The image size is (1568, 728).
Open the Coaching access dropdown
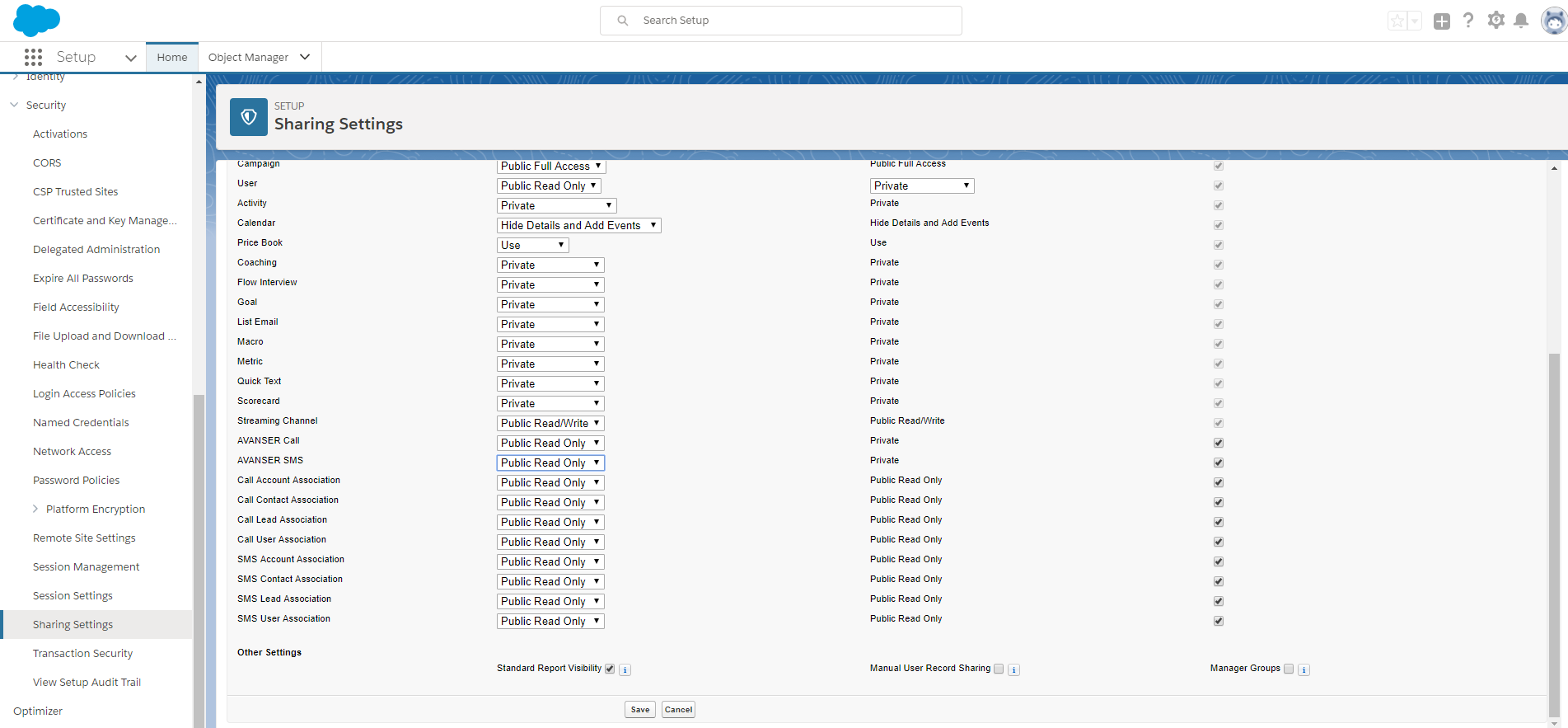coord(550,265)
